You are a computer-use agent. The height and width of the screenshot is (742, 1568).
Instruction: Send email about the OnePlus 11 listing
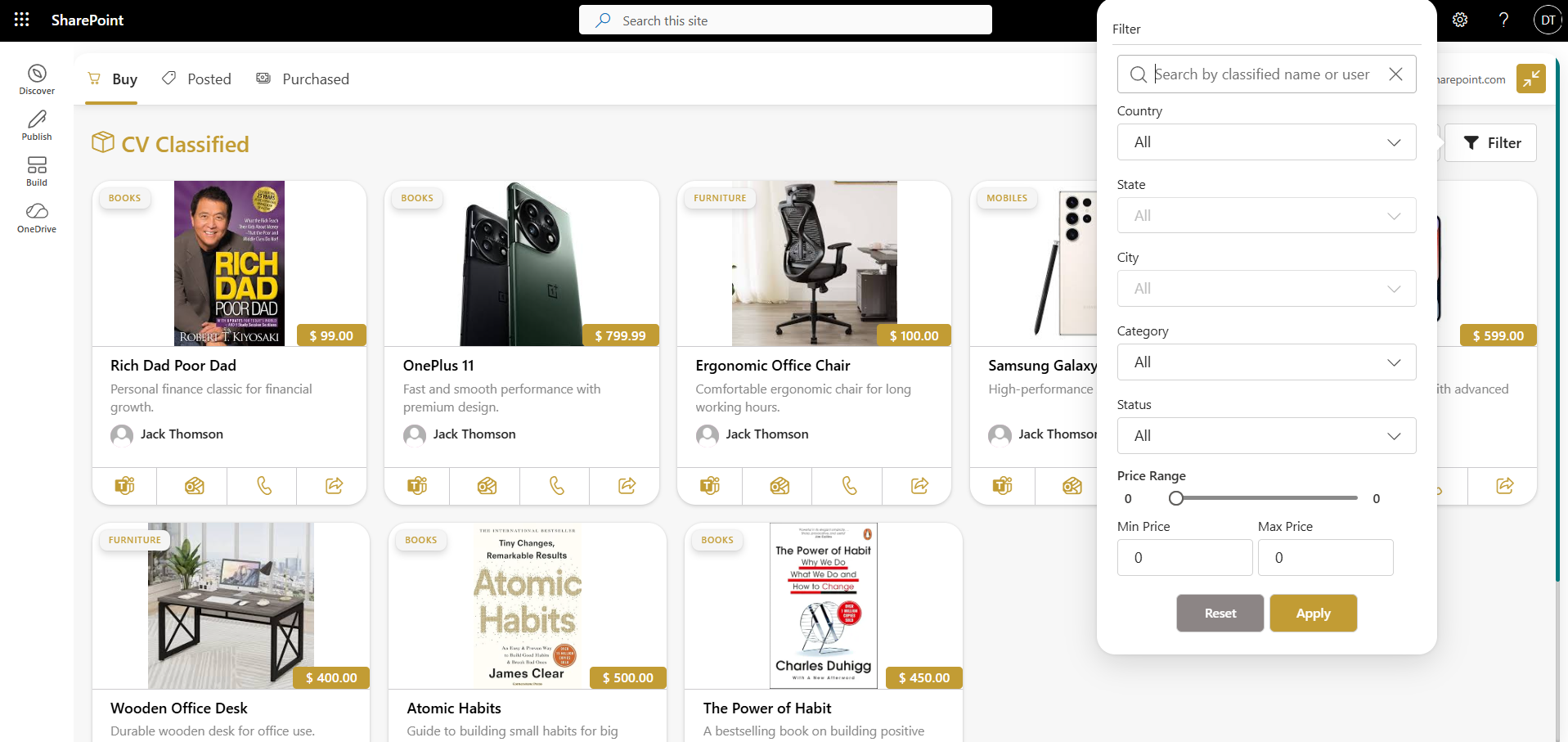pyautogui.click(x=487, y=486)
